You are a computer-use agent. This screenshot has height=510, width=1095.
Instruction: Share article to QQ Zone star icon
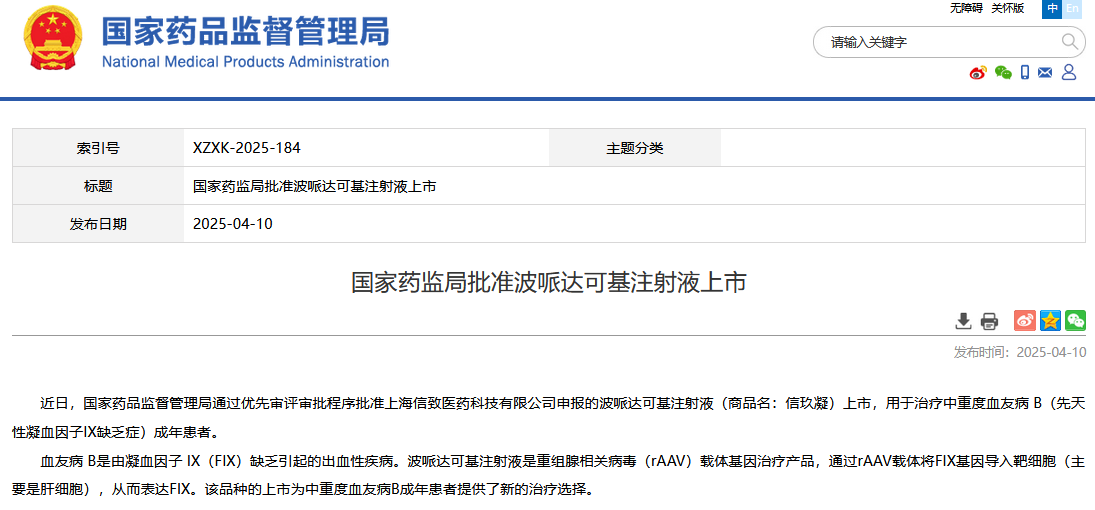point(1050,321)
